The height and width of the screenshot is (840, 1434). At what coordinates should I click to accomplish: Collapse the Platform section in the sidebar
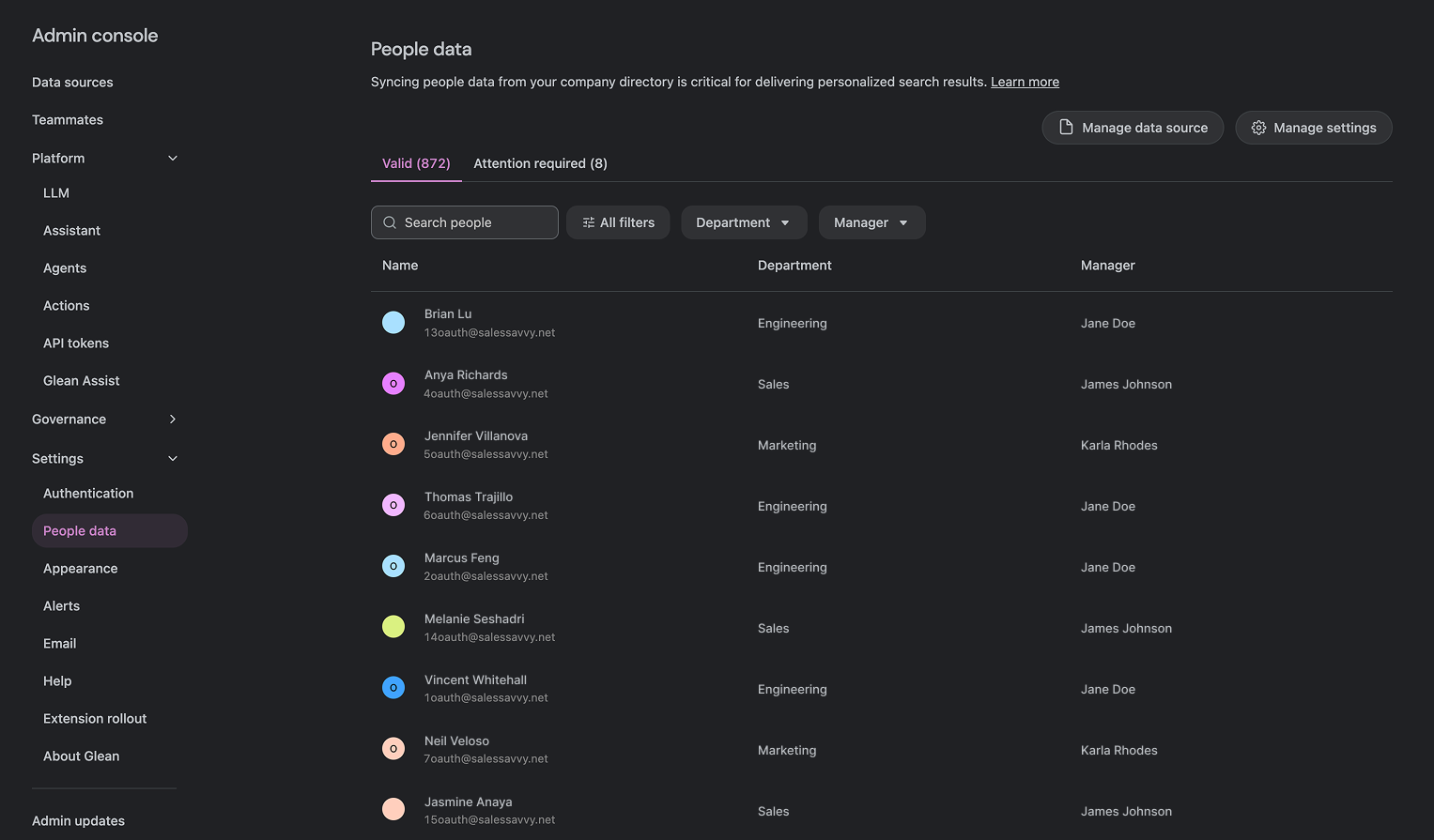coord(173,159)
